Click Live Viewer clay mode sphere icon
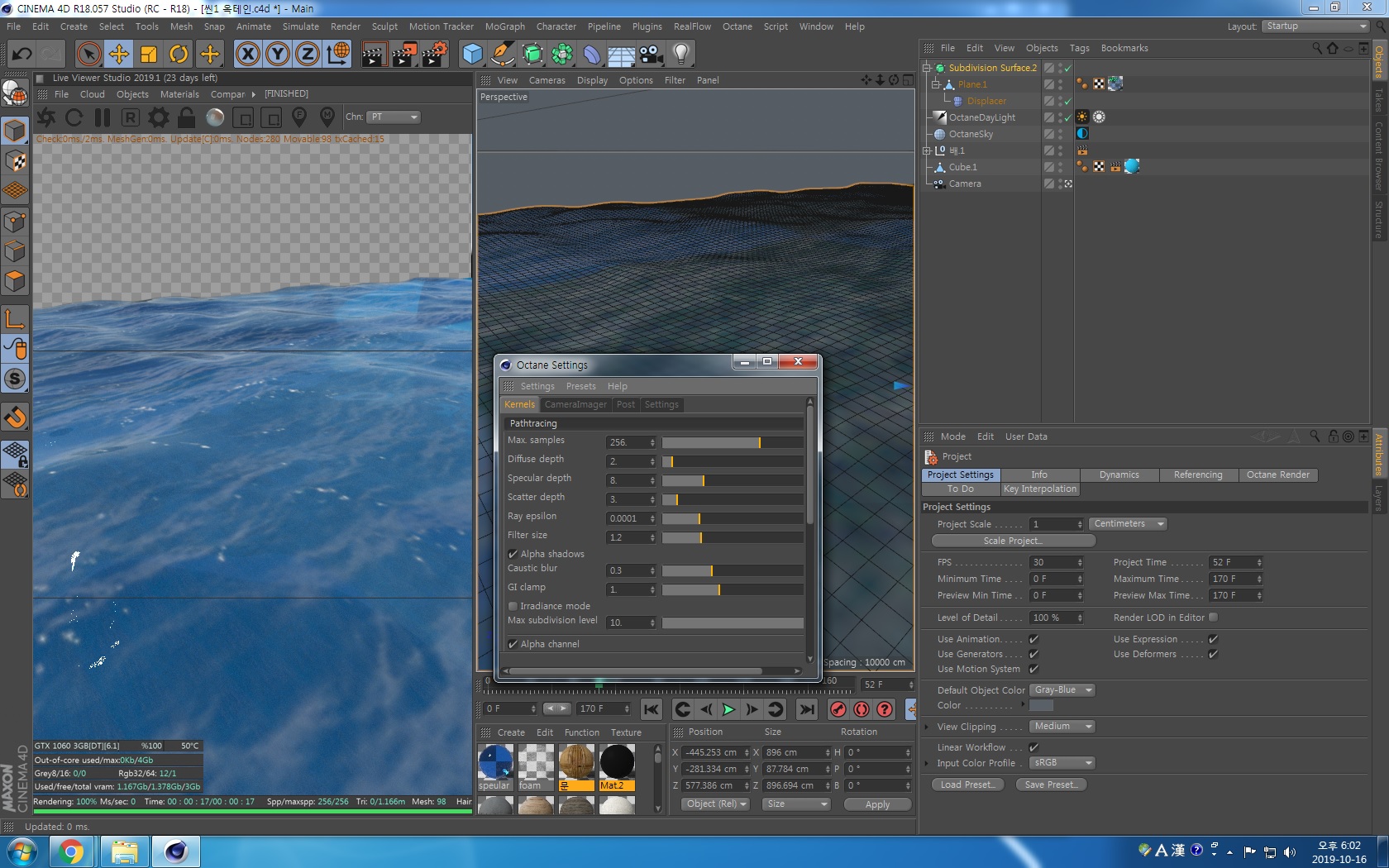Viewport: 1389px width, 868px height. tap(215, 117)
